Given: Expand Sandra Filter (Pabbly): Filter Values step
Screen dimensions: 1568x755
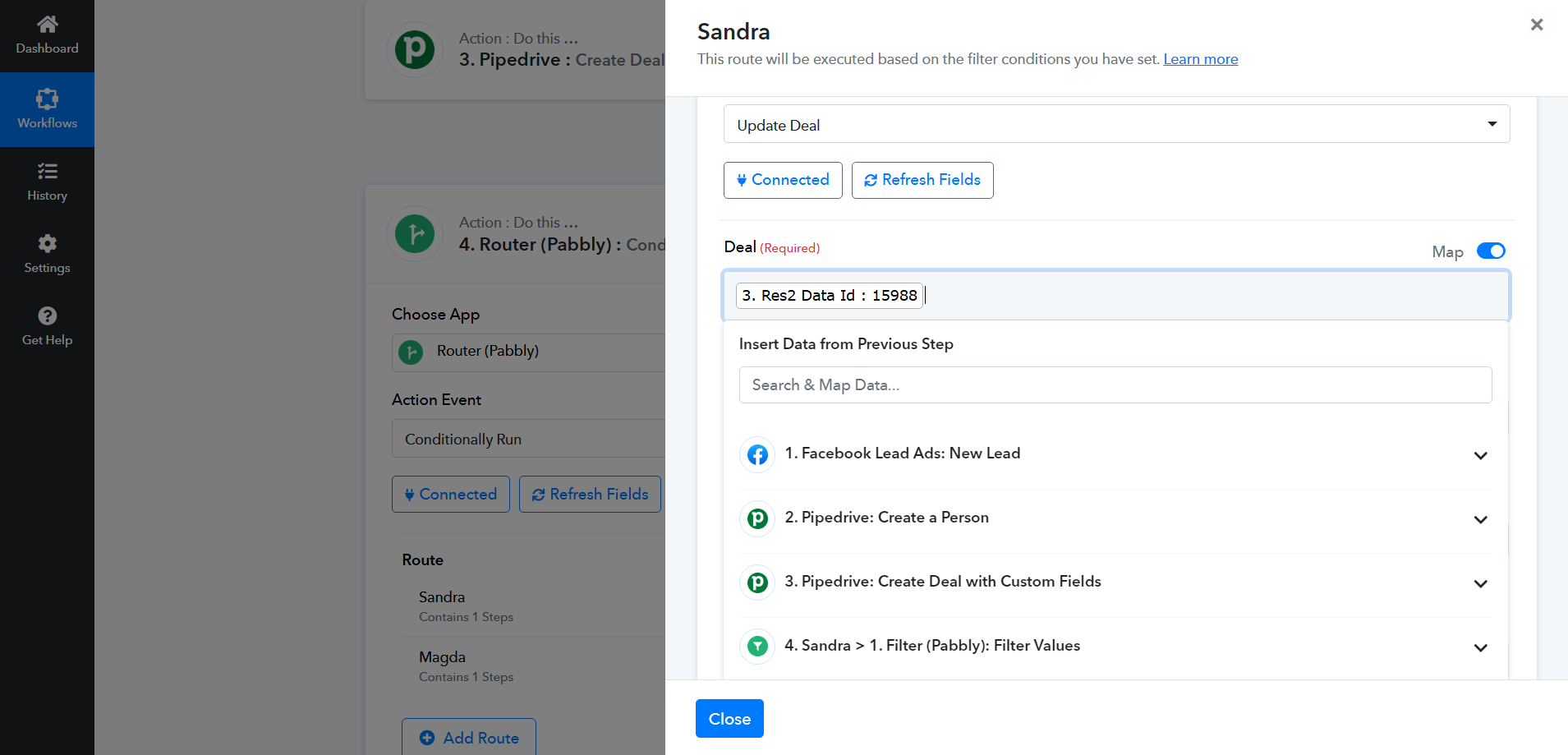Looking at the screenshot, I should [x=1480, y=647].
